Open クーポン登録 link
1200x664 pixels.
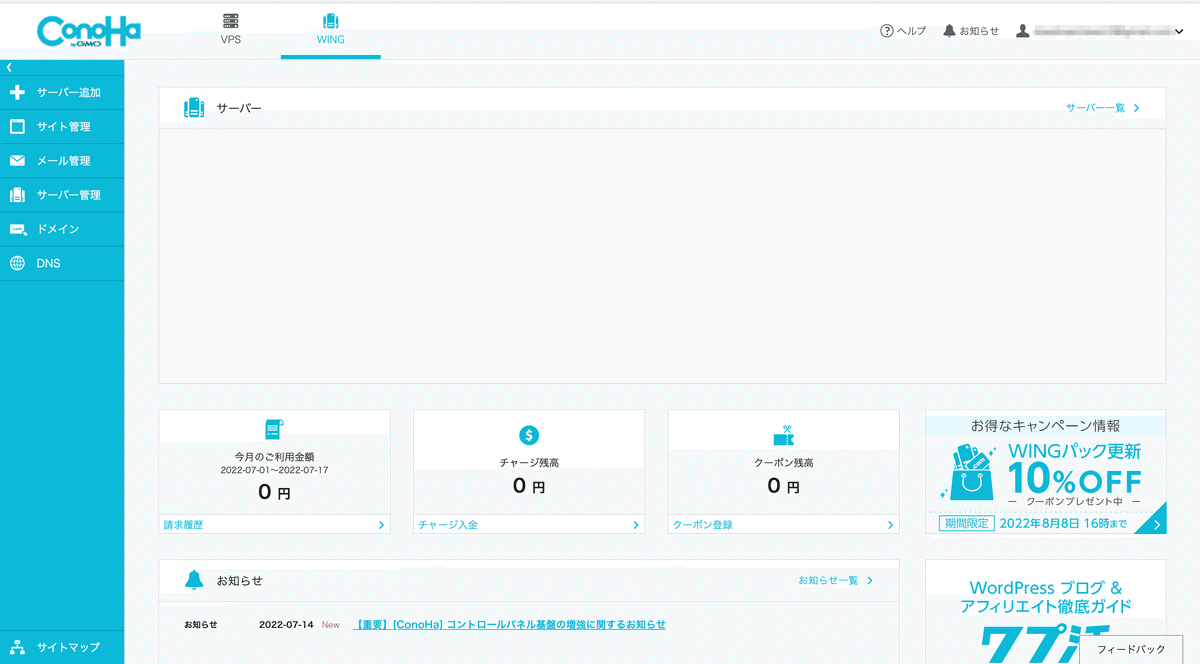click(703, 524)
